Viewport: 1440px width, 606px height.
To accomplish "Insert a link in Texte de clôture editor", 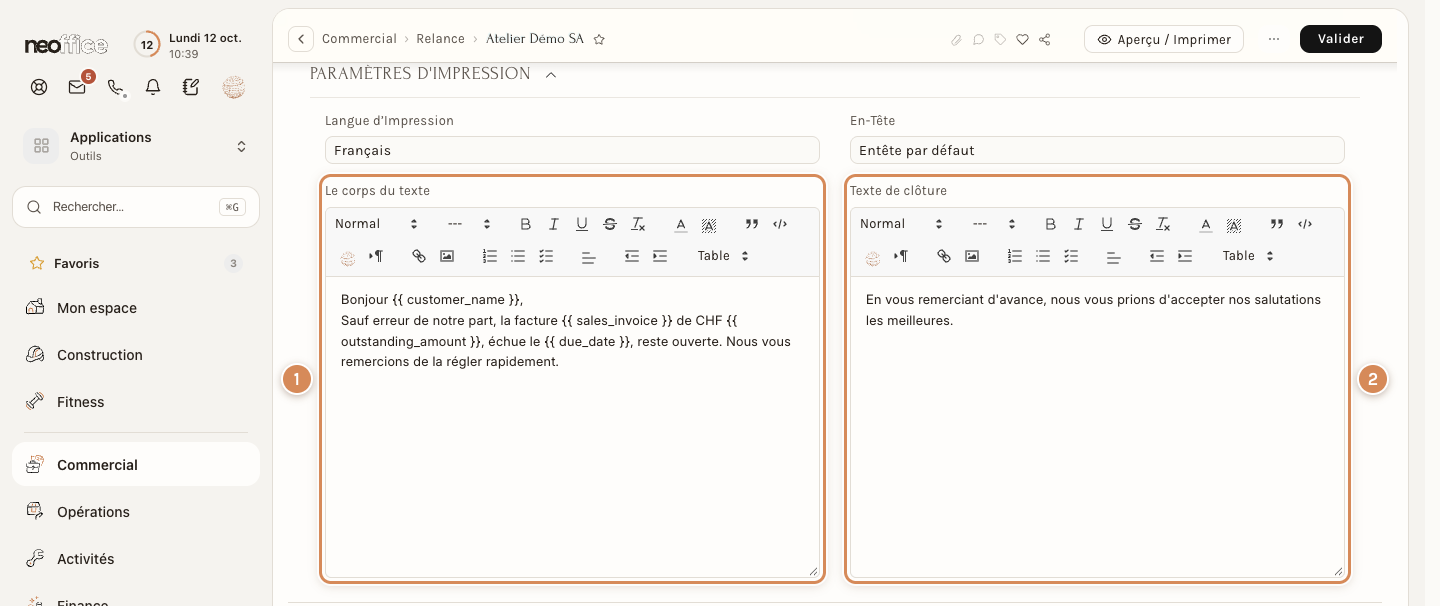I will 944,256.
